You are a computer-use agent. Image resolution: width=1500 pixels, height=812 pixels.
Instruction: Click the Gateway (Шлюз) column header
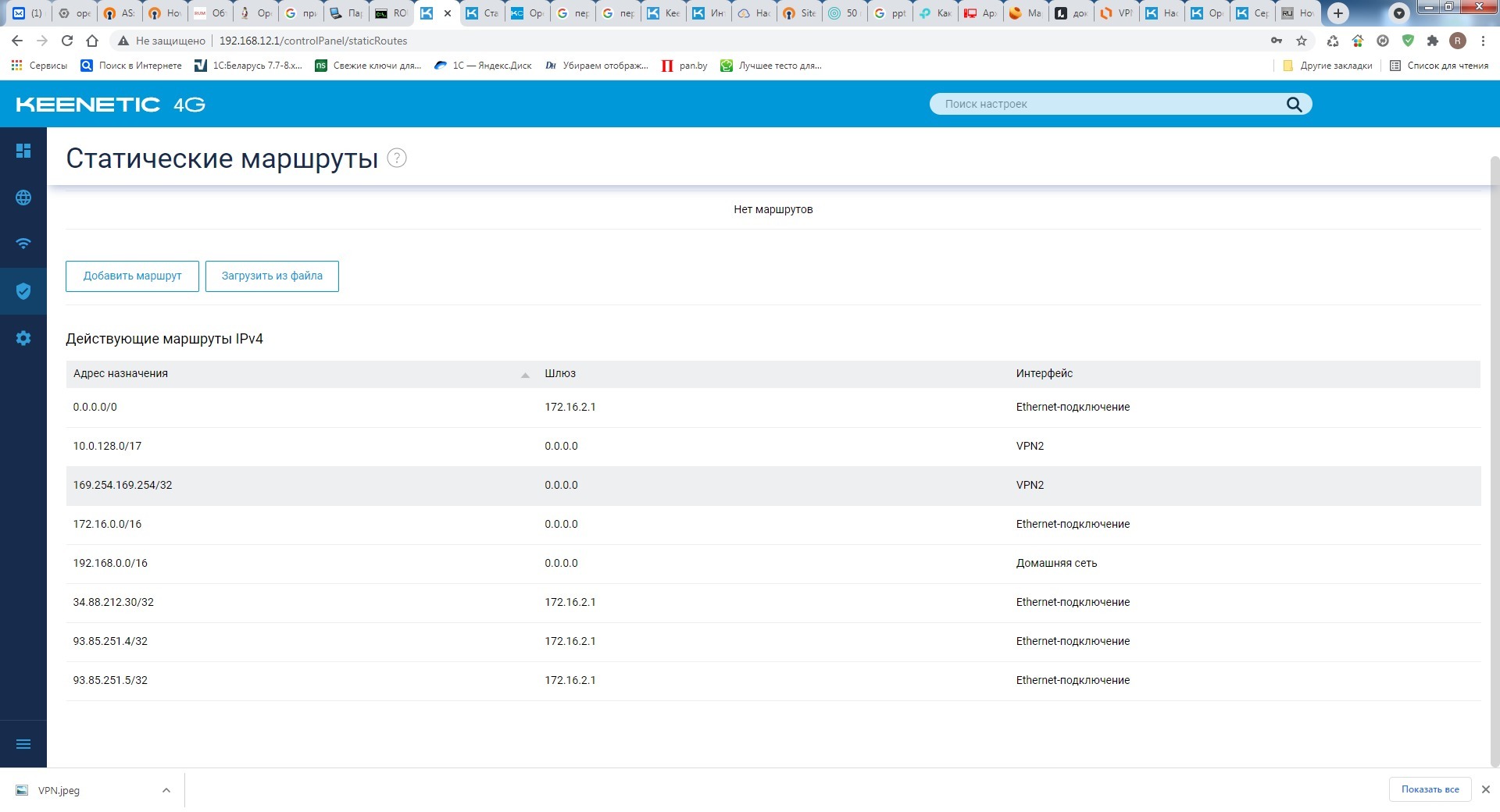560,374
